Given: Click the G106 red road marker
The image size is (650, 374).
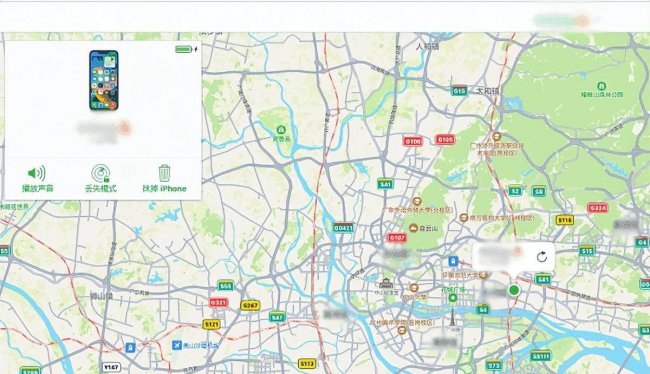Looking at the screenshot, I should 413,141.
